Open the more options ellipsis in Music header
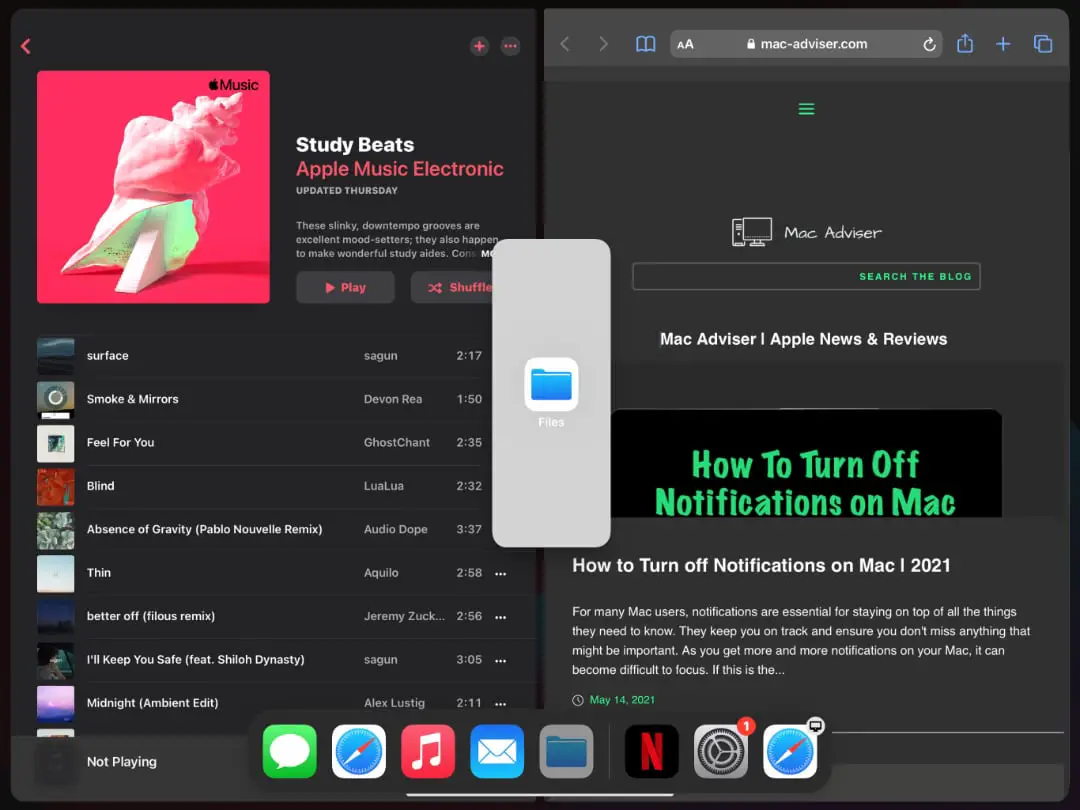 click(510, 46)
